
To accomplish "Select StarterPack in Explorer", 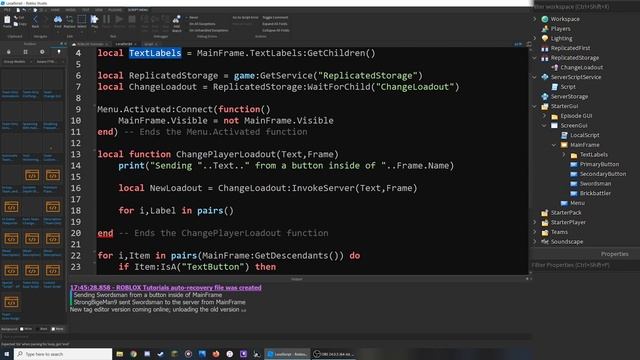I will (x=566, y=213).
